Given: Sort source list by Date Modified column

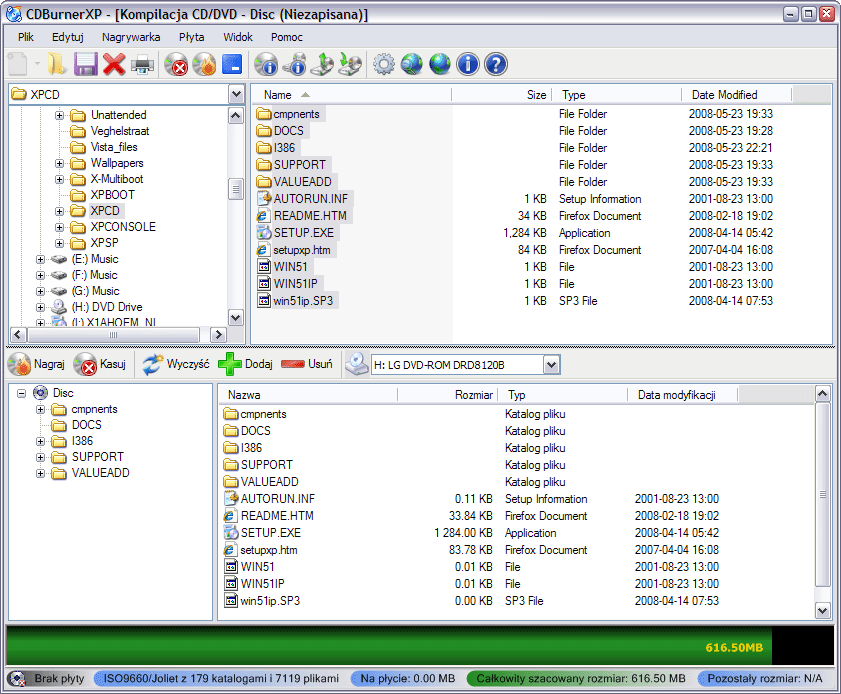Looking at the screenshot, I should [737, 95].
